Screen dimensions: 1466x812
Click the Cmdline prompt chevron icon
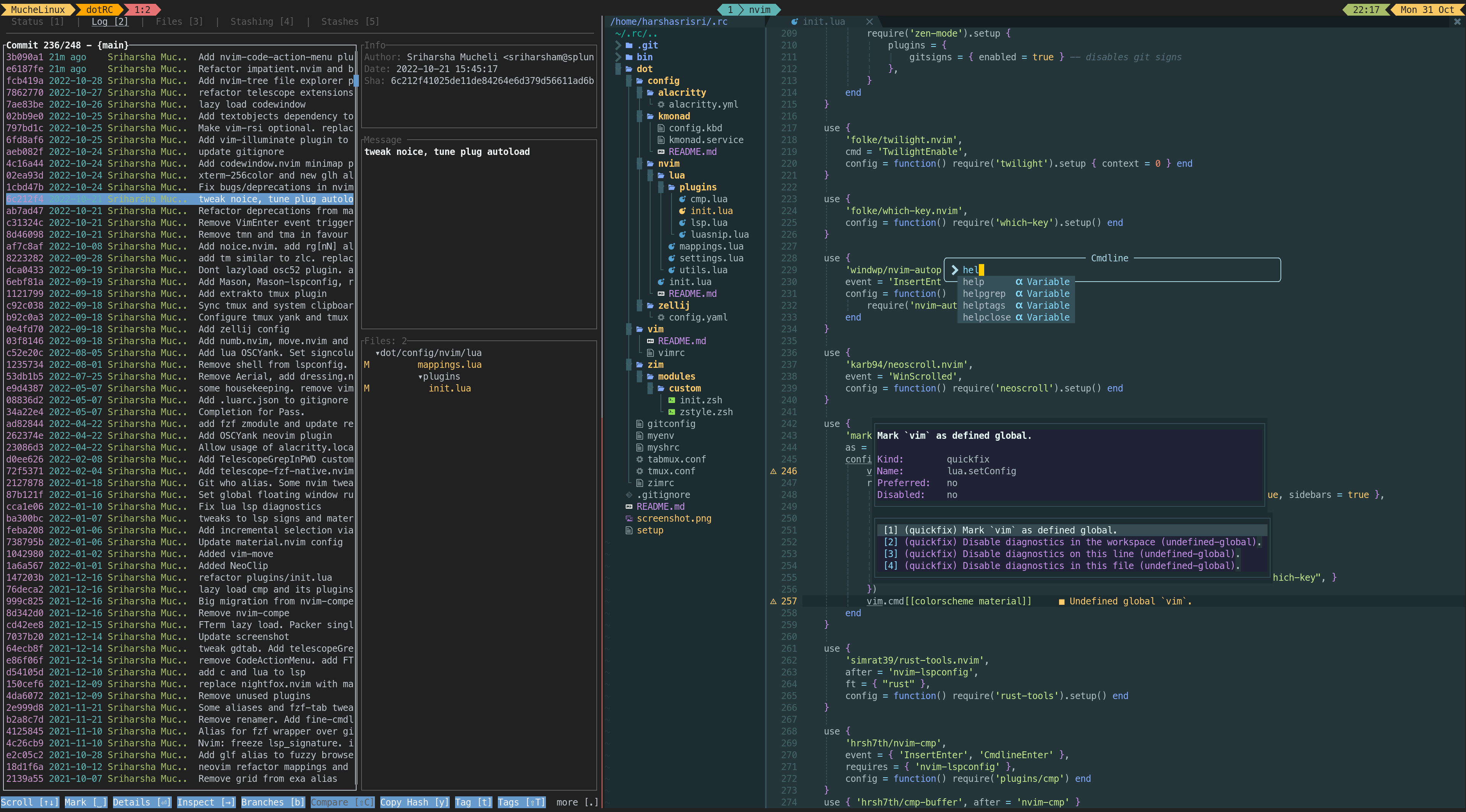click(x=954, y=270)
